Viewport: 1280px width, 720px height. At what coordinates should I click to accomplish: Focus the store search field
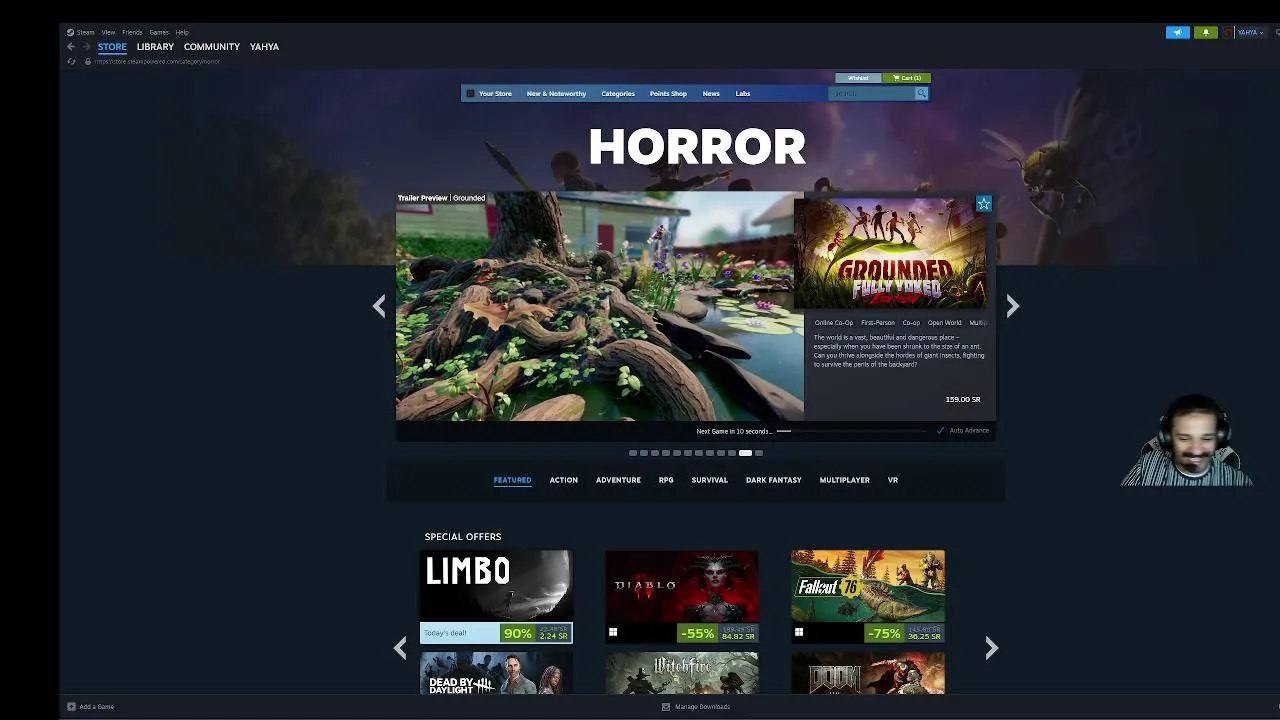pos(873,93)
